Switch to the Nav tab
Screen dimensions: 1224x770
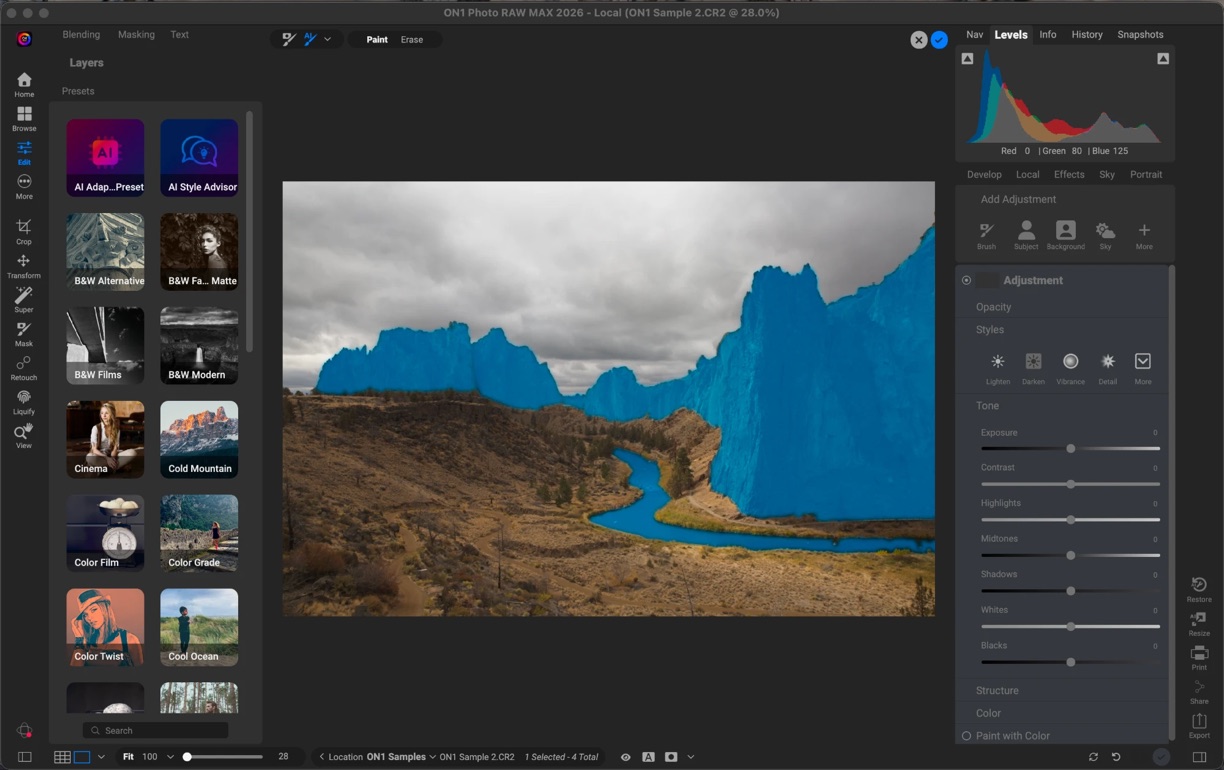pos(974,34)
